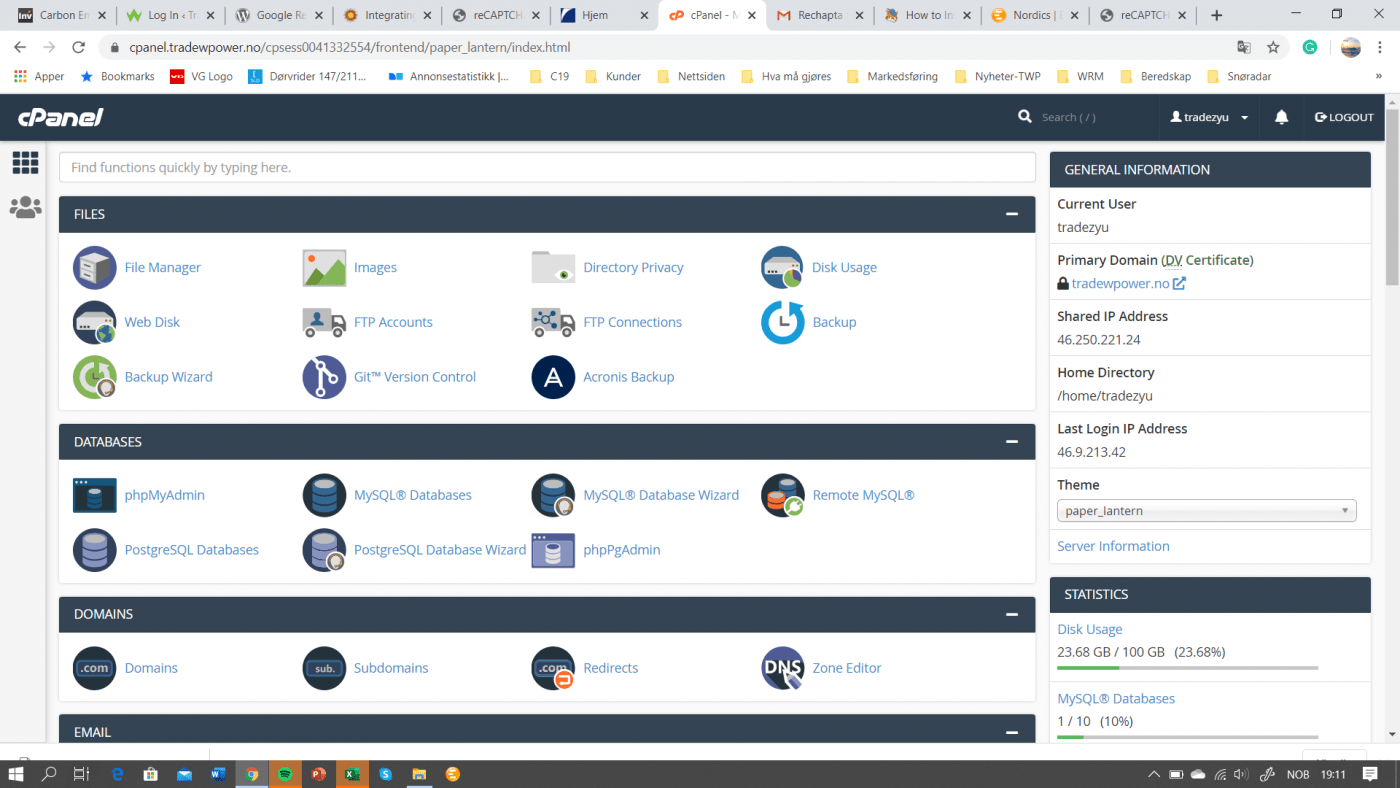
Task: Open the Images tool icon
Action: 324,267
